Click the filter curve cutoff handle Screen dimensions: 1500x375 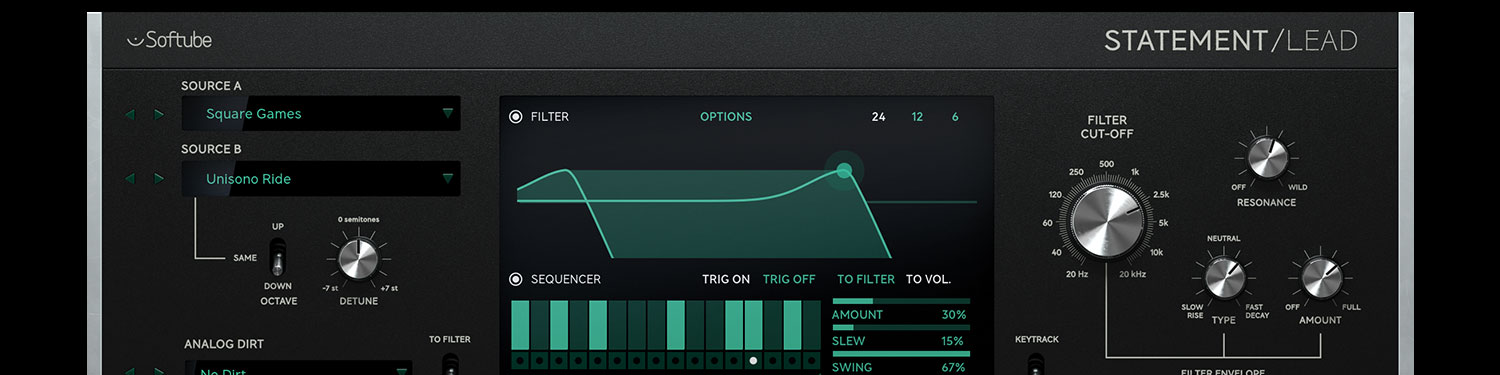844,170
